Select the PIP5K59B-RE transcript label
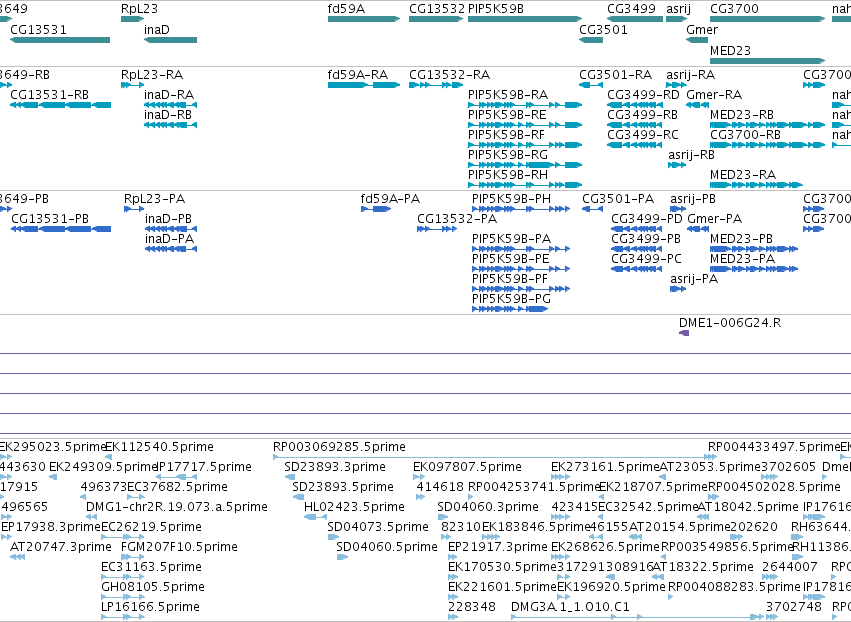 click(x=507, y=115)
